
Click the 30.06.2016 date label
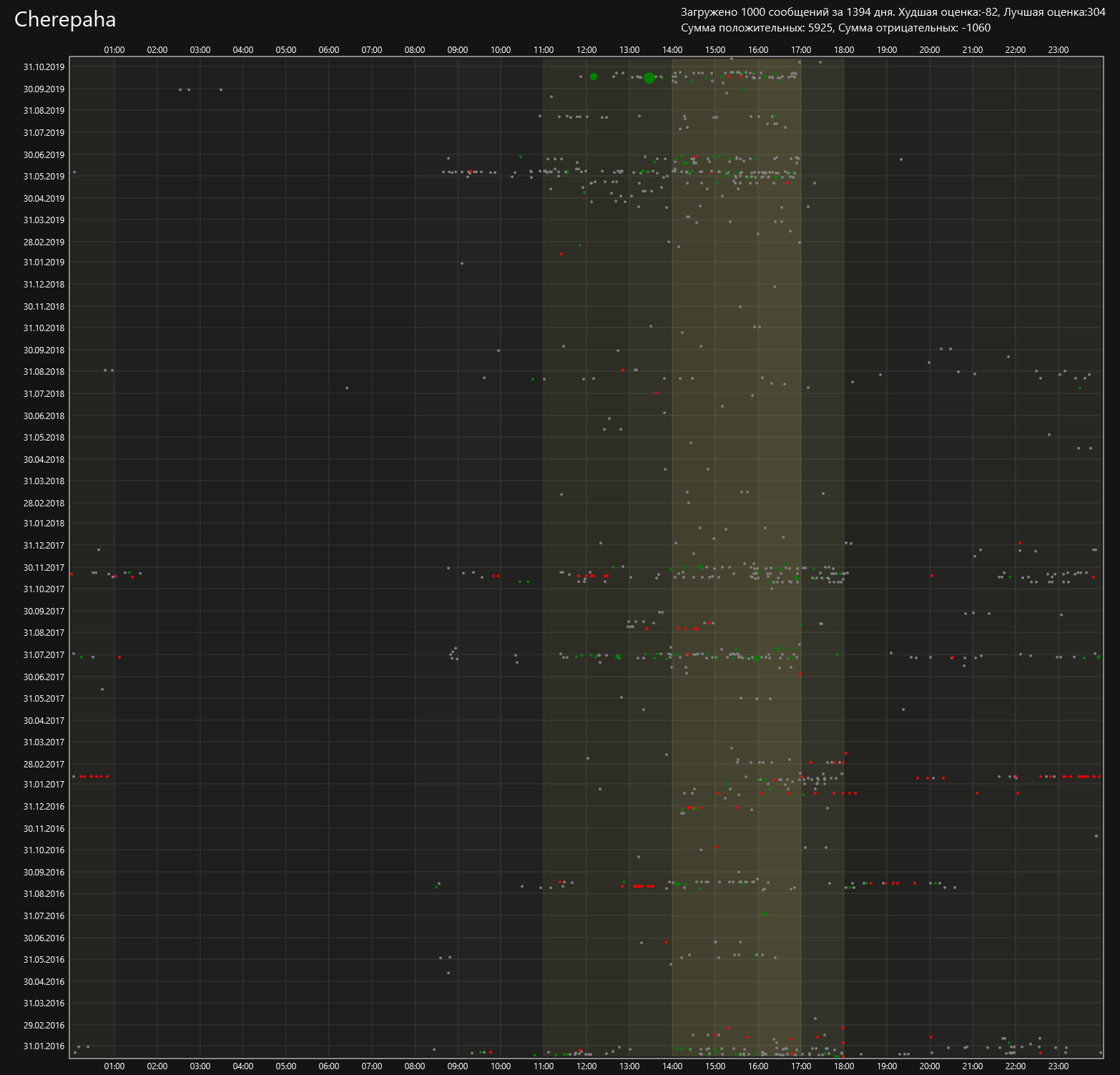[x=44, y=938]
